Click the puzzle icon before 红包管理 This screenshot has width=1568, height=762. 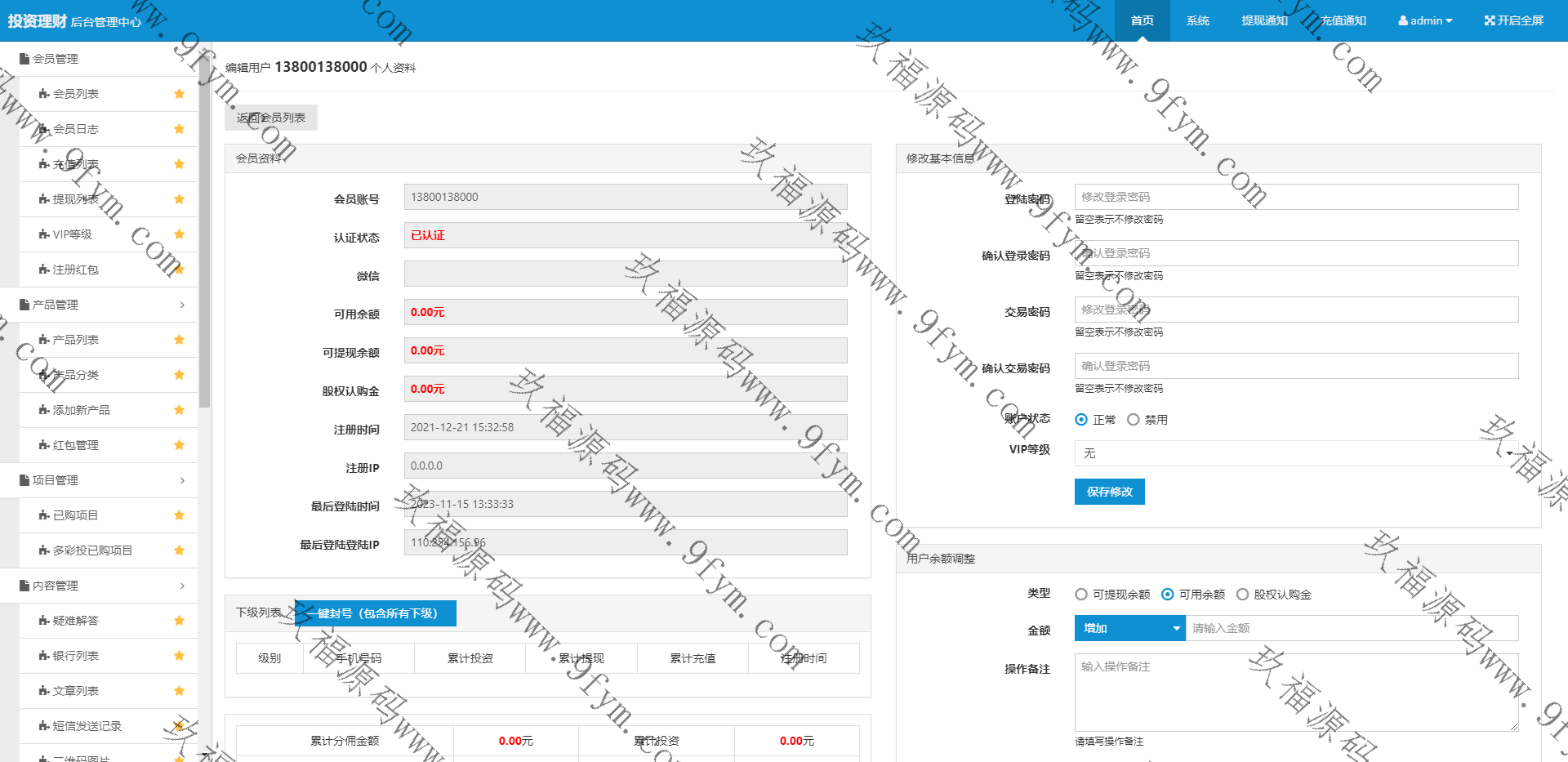(x=44, y=445)
